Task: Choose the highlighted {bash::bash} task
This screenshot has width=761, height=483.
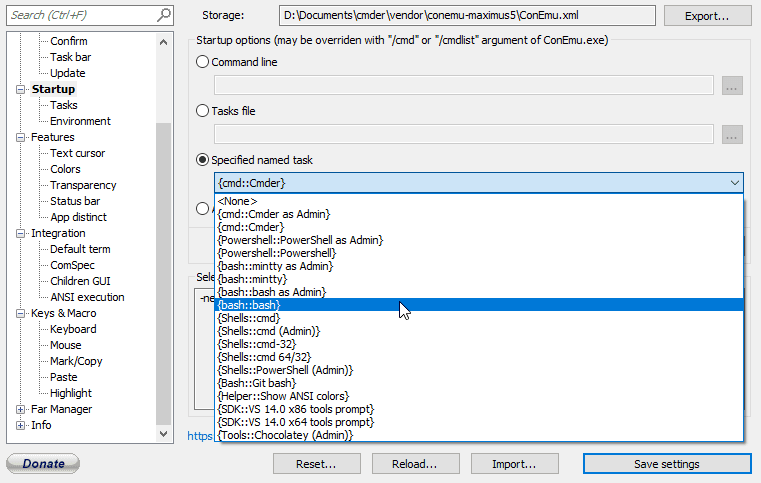Action: click(x=479, y=305)
